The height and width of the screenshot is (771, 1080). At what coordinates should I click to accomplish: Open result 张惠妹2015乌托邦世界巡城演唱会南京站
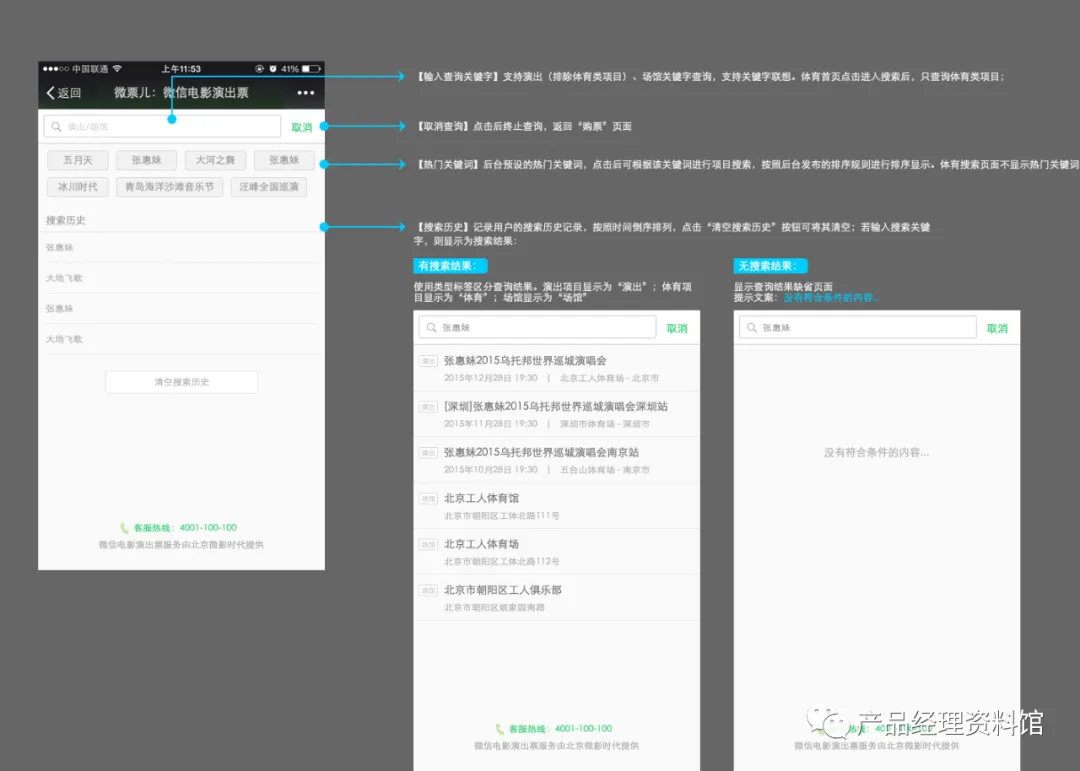click(x=557, y=460)
